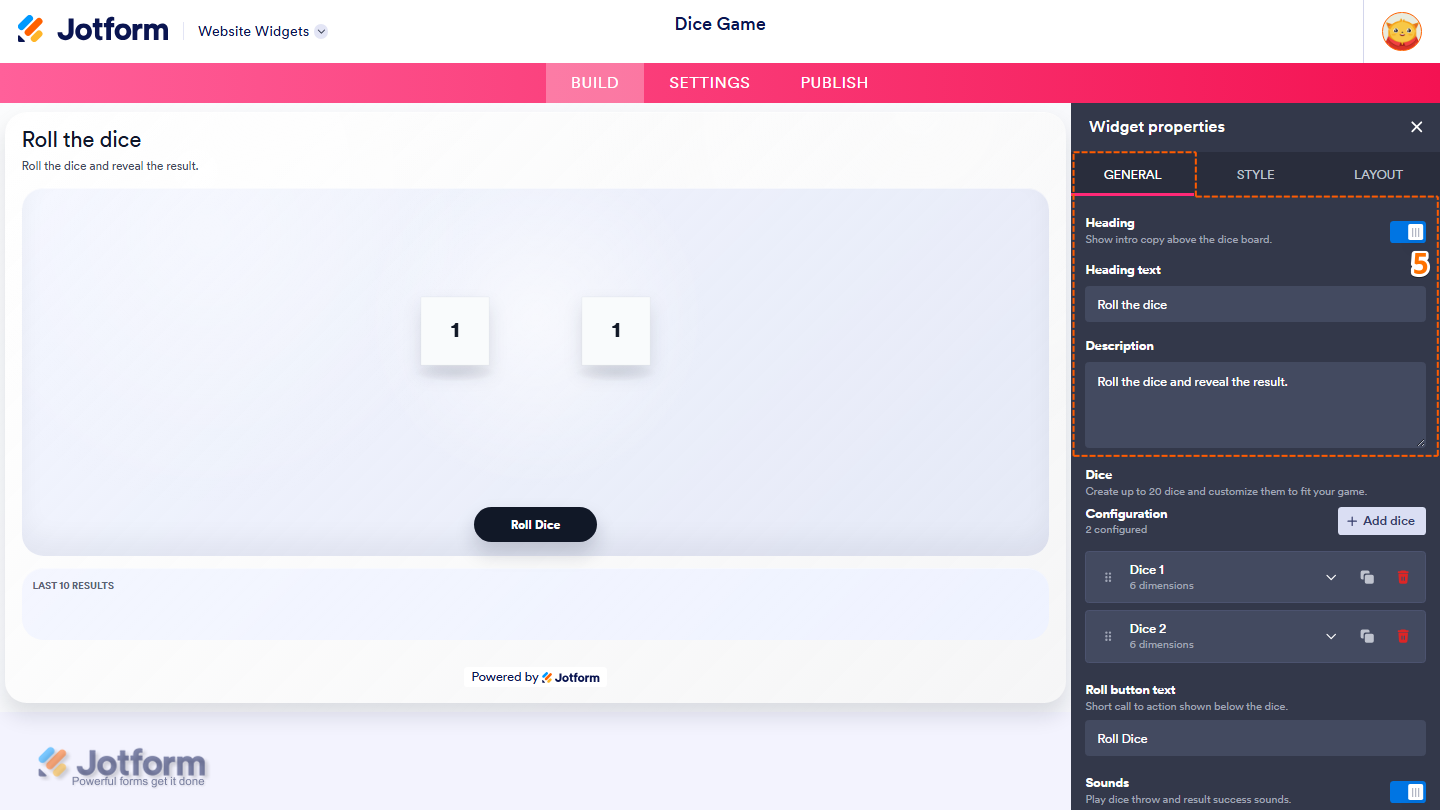This screenshot has width=1440, height=810.
Task: Click the Add dice button
Action: tap(1382, 521)
